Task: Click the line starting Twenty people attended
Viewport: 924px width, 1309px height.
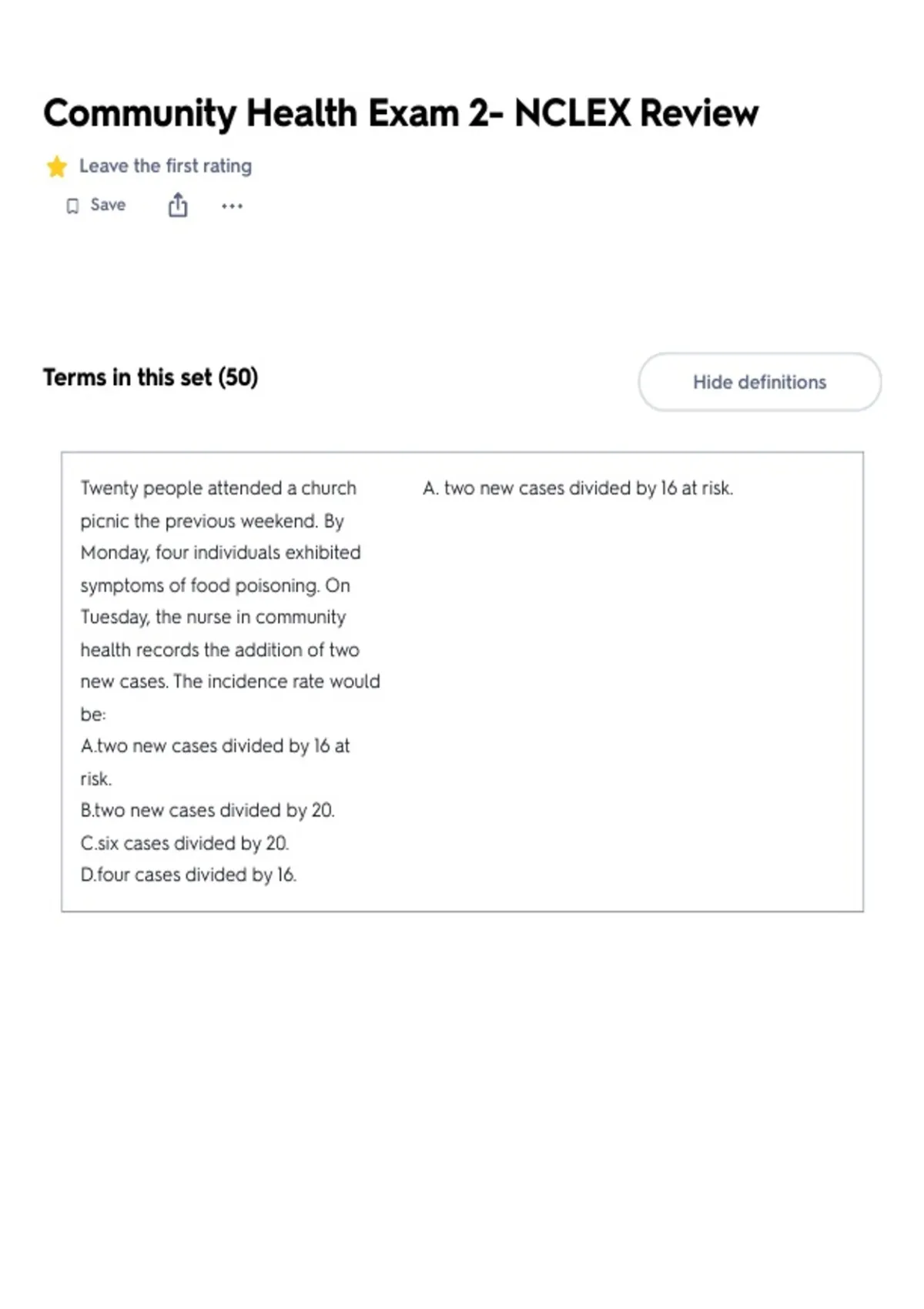Action: pos(219,488)
